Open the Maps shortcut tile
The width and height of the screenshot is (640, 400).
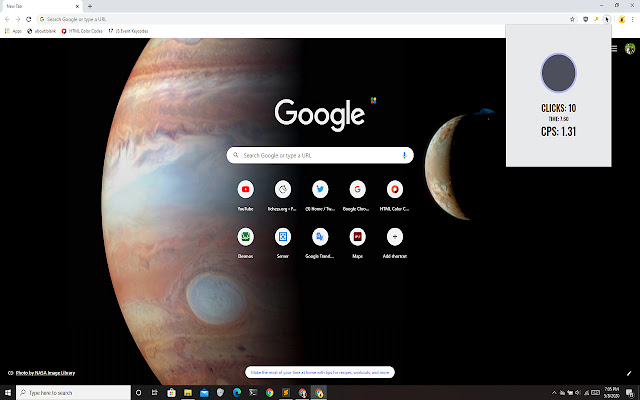pos(357,242)
